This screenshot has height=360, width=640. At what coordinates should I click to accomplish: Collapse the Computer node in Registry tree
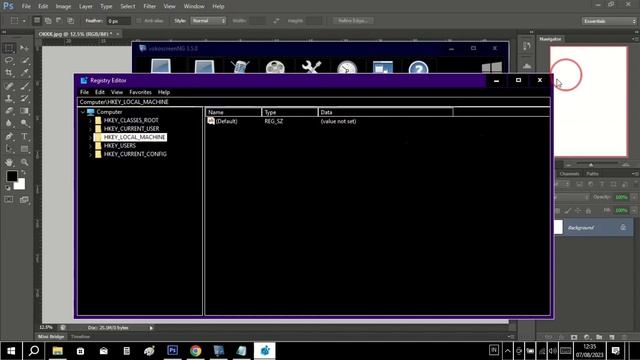tap(83, 112)
